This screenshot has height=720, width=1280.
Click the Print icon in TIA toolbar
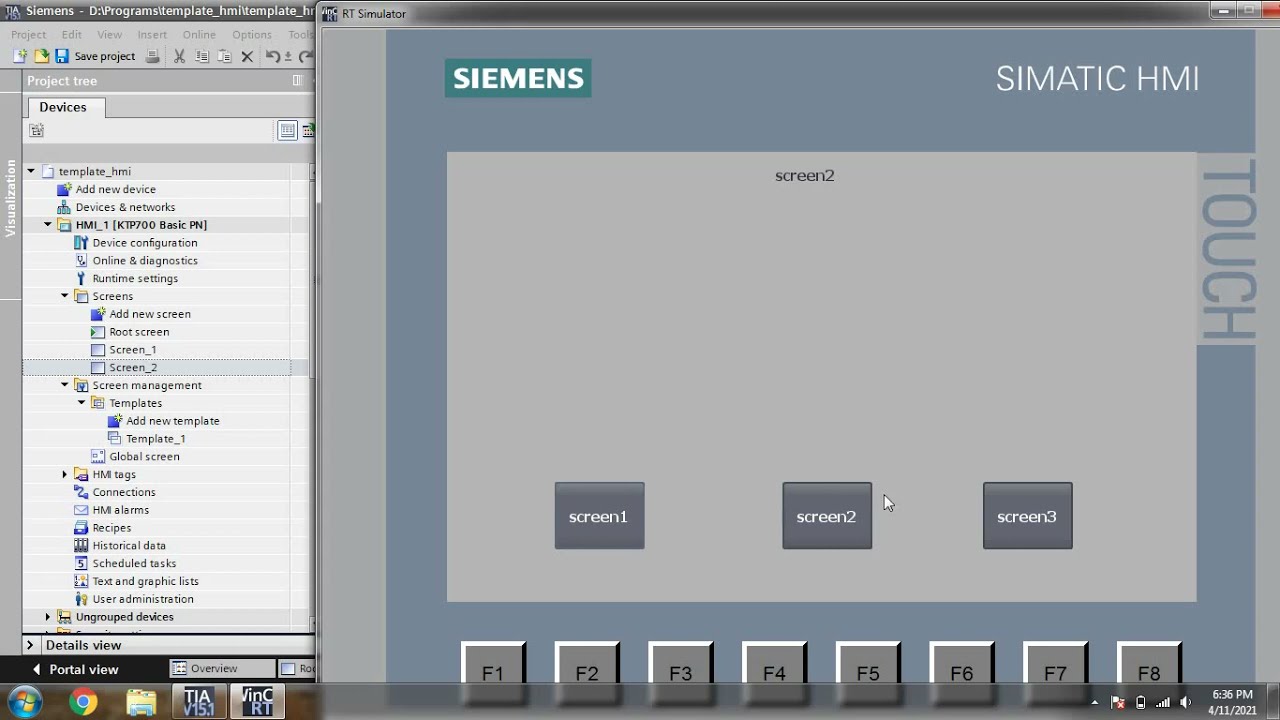(x=152, y=56)
